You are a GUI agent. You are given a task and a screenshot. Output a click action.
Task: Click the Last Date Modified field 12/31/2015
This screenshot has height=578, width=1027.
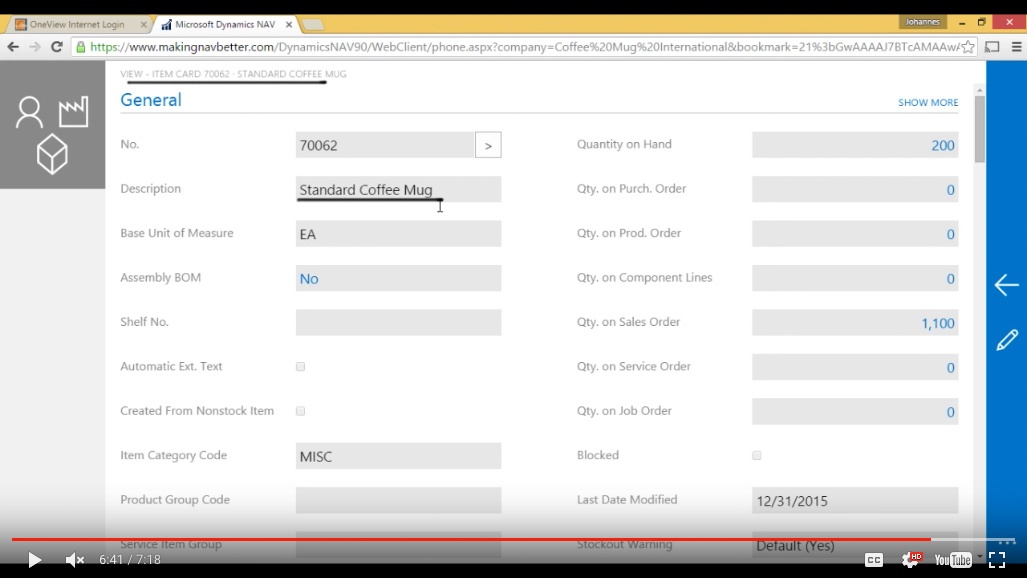855,501
